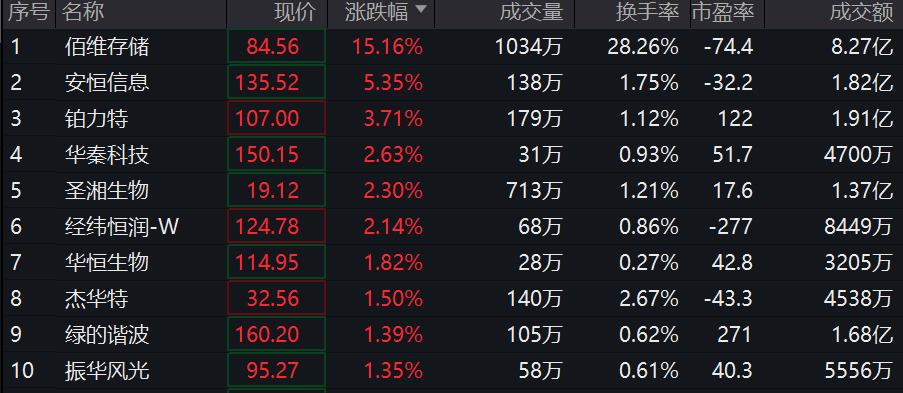Click the 名称 column header

pyautogui.click(x=84, y=12)
